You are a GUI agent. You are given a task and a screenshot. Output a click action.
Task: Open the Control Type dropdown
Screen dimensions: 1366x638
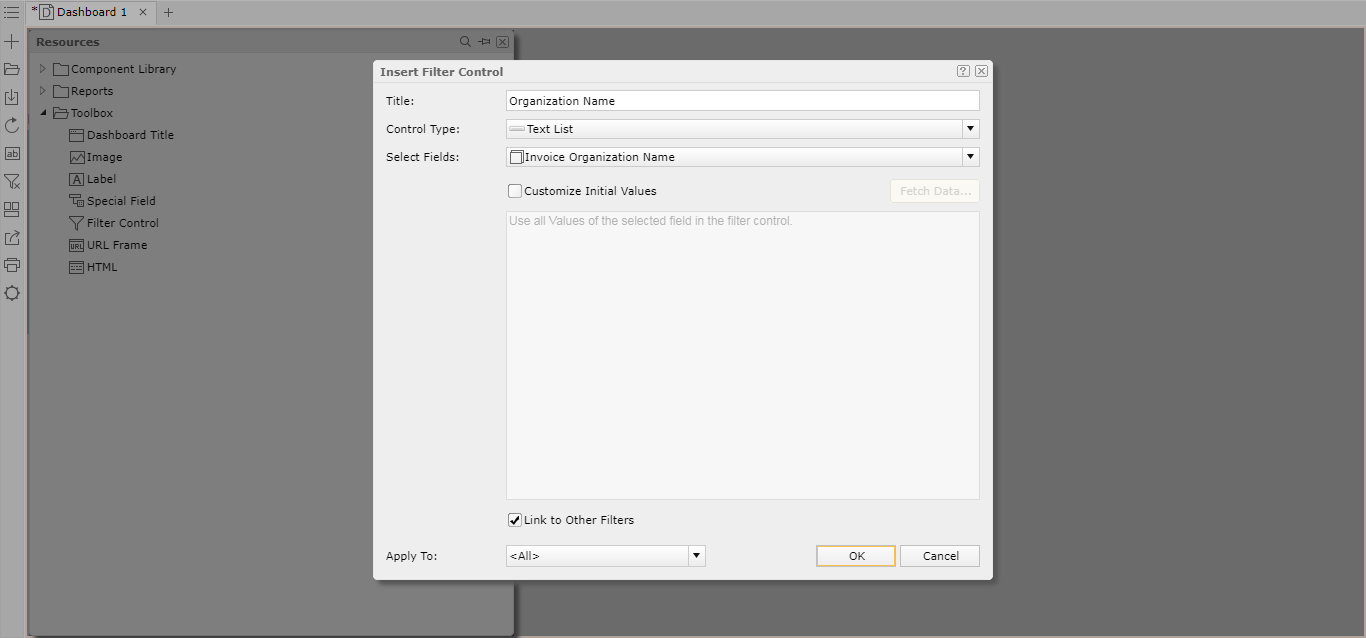point(970,129)
